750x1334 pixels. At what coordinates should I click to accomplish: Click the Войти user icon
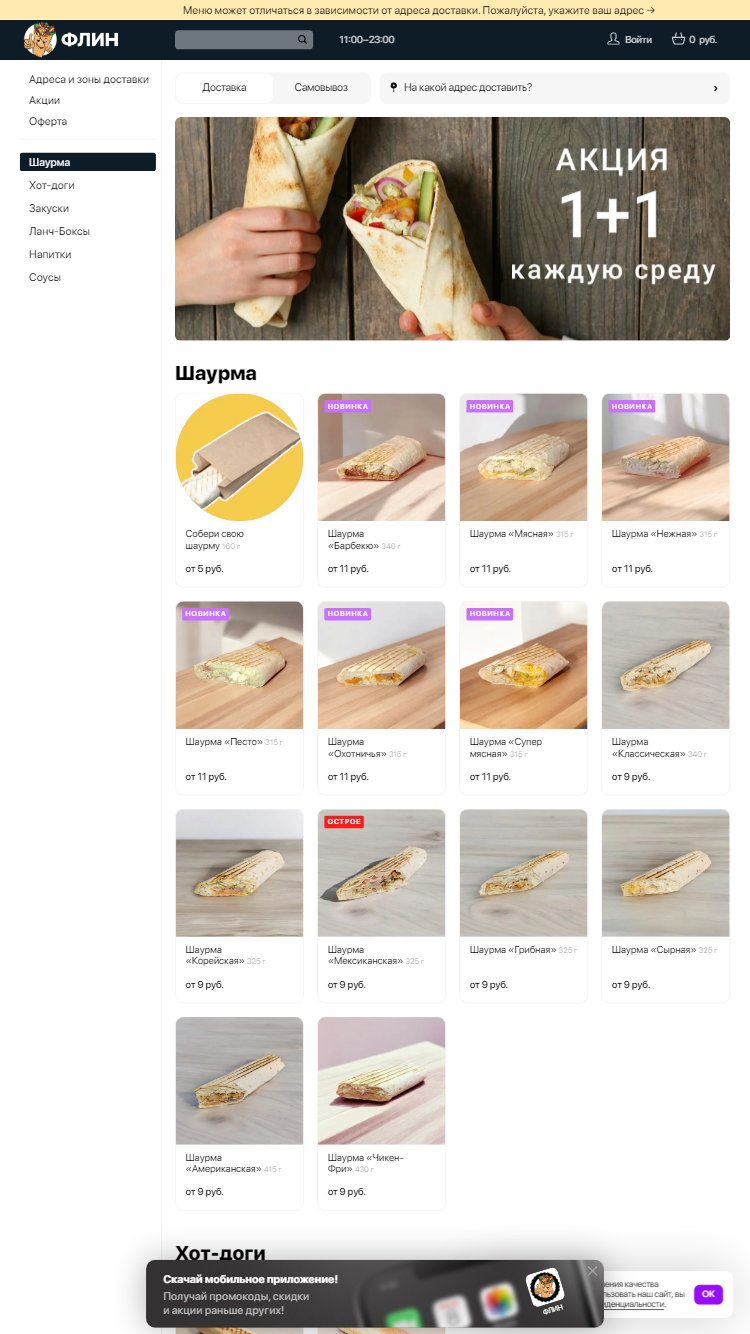point(613,39)
